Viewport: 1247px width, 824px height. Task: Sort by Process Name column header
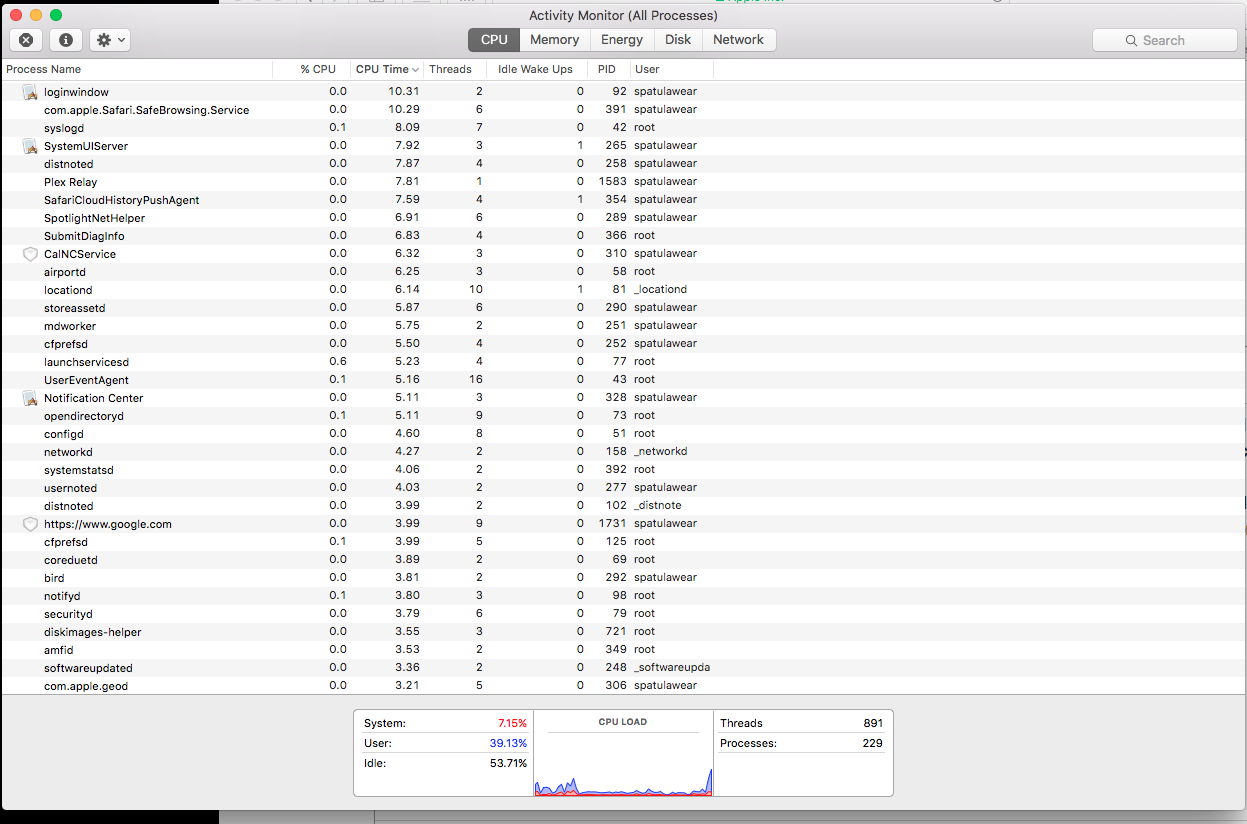click(x=137, y=69)
